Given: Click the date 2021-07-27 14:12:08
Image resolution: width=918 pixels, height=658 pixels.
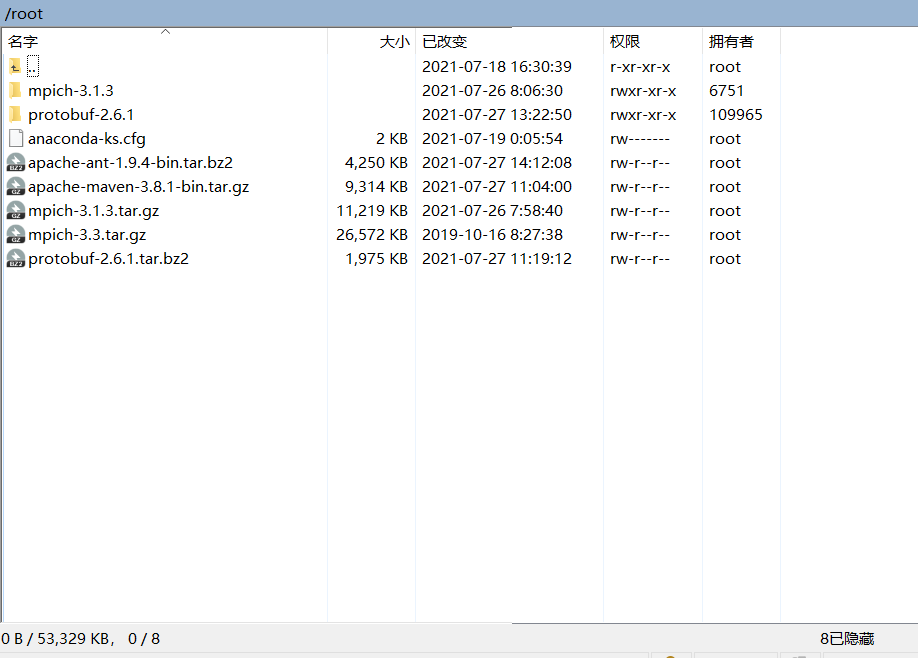Looking at the screenshot, I should click(x=496, y=163).
